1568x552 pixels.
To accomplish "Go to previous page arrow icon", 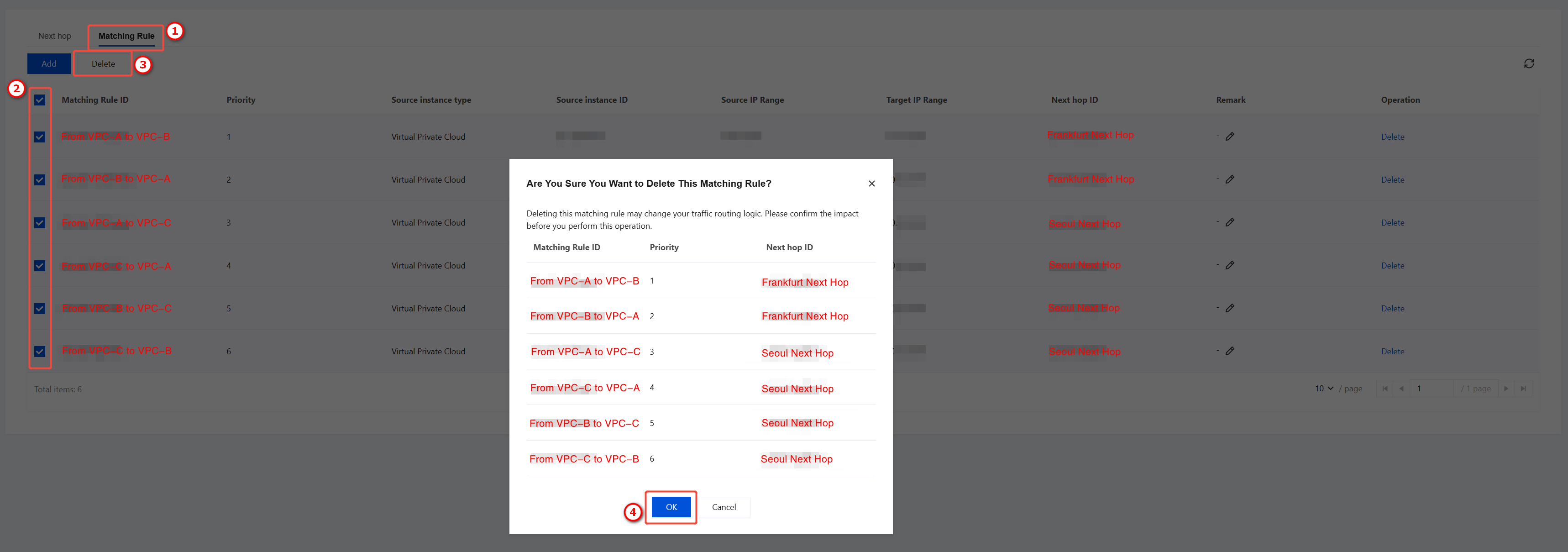I will click(1401, 388).
